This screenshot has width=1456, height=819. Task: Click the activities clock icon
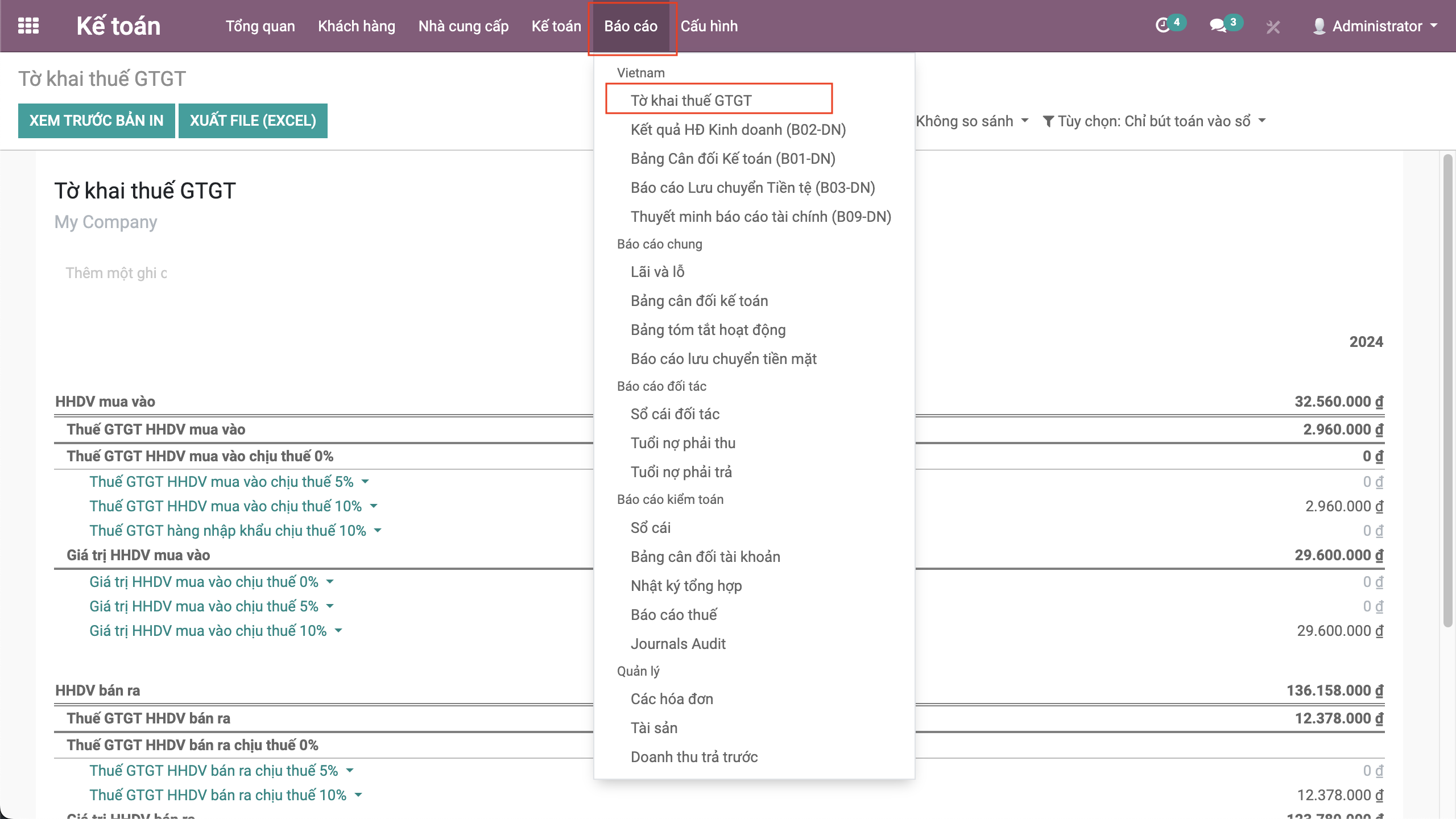pyautogui.click(x=1163, y=26)
